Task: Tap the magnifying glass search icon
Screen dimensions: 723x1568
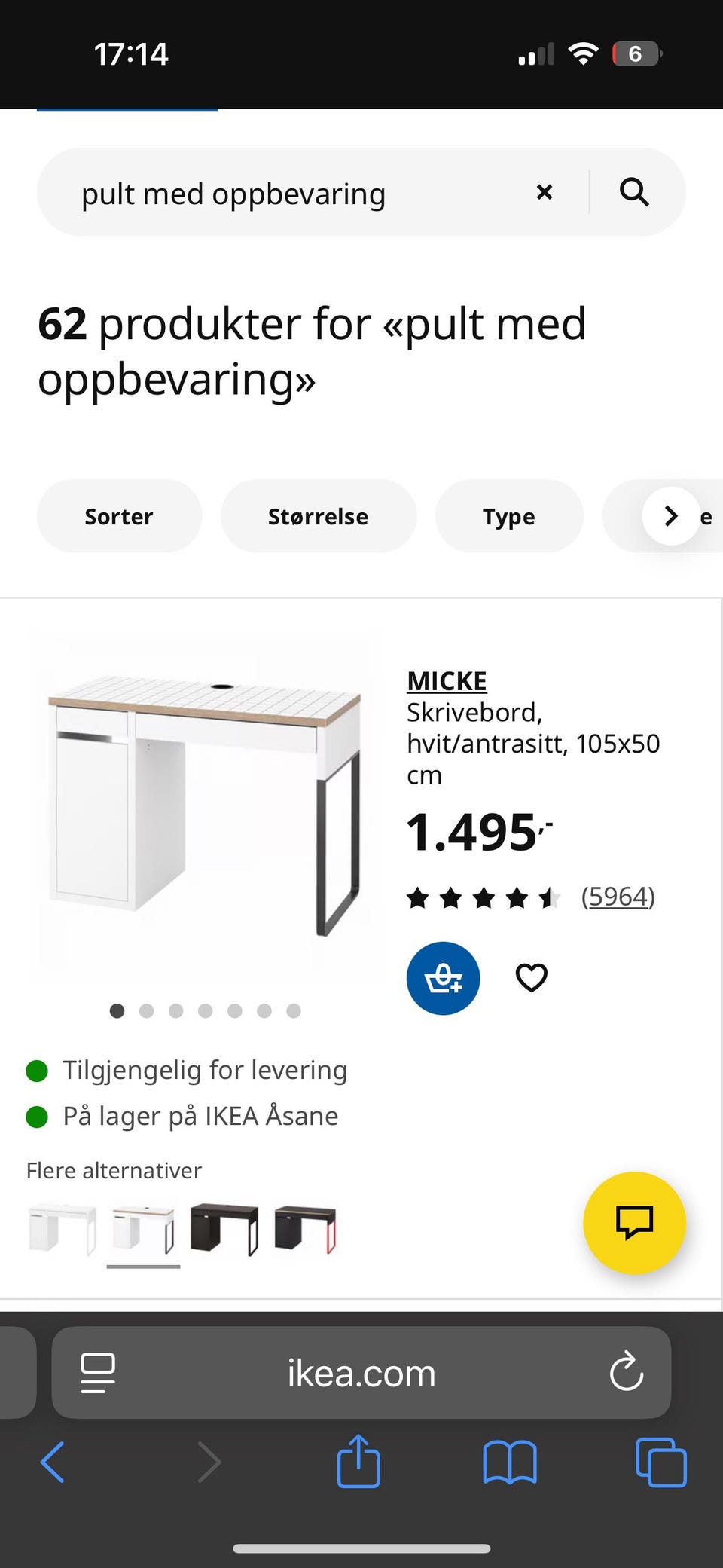Action: click(634, 192)
